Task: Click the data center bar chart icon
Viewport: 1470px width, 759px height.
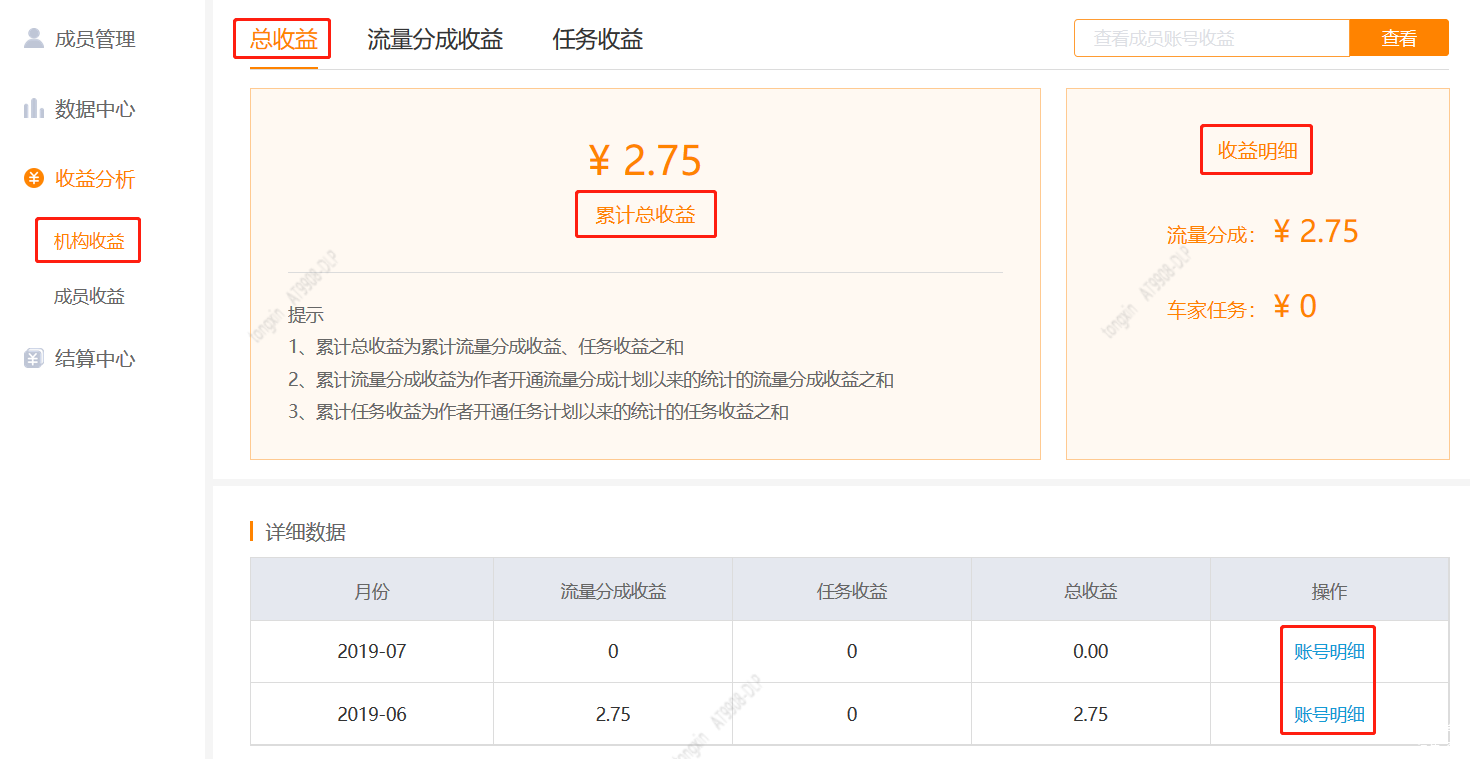Action: [34, 109]
